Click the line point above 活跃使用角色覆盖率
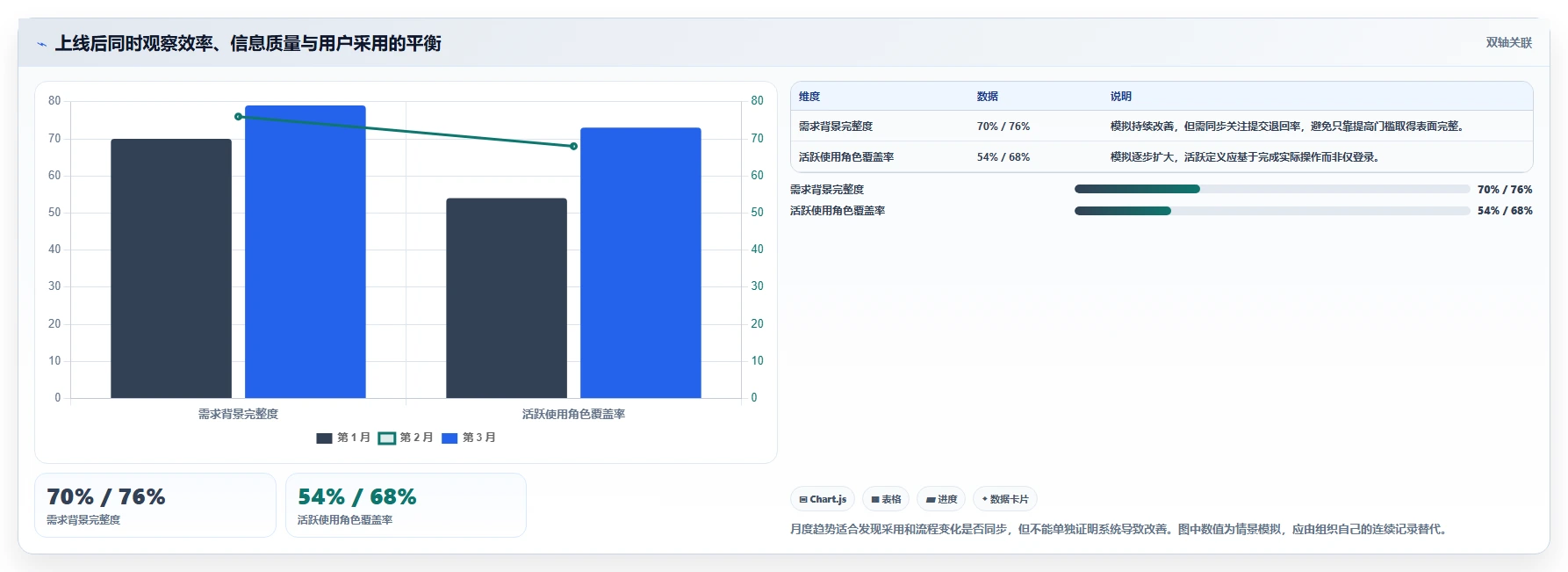Viewport: 1568px width, 572px height. tap(573, 146)
